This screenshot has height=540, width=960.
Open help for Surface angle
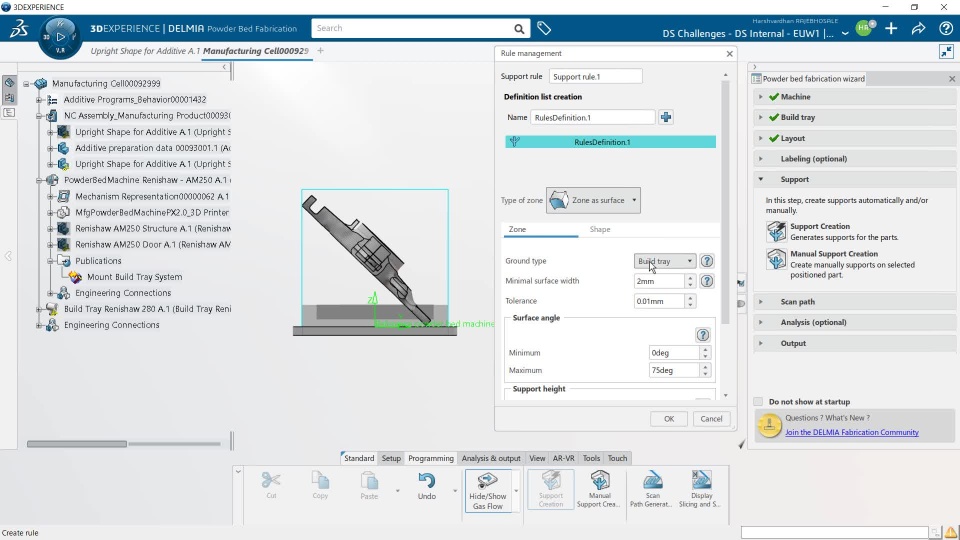(x=702, y=335)
